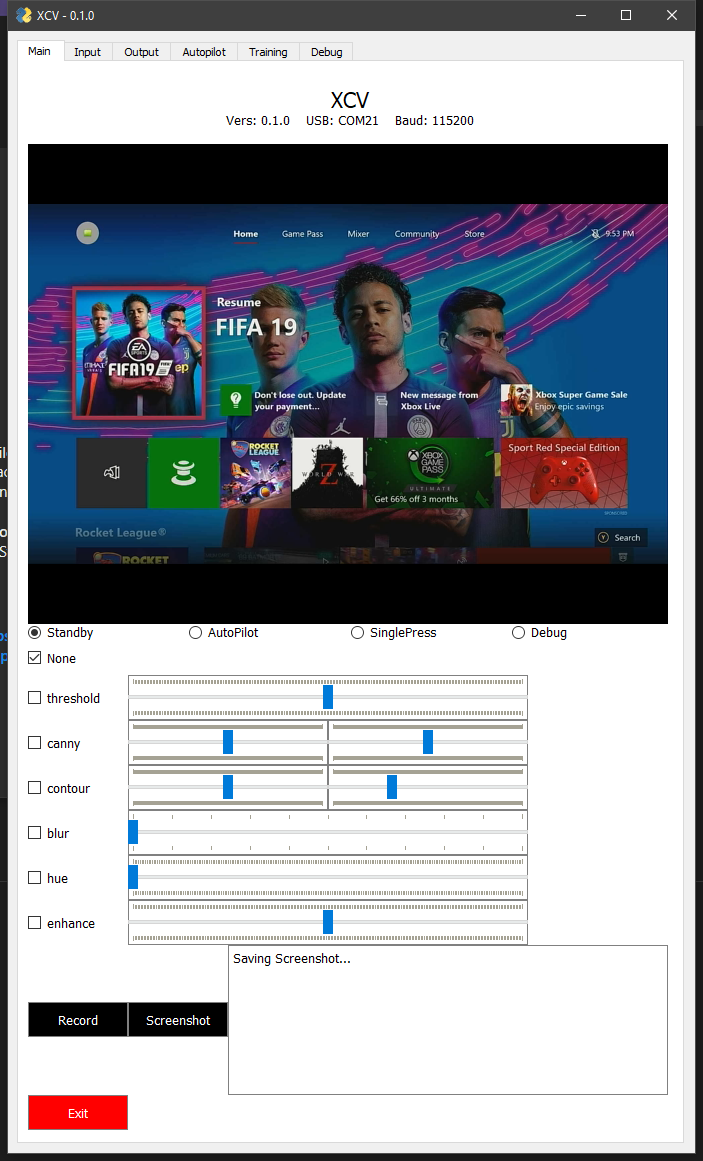The image size is (703, 1161).
Task: Click the XCV app icon in title bar
Action: (x=24, y=15)
